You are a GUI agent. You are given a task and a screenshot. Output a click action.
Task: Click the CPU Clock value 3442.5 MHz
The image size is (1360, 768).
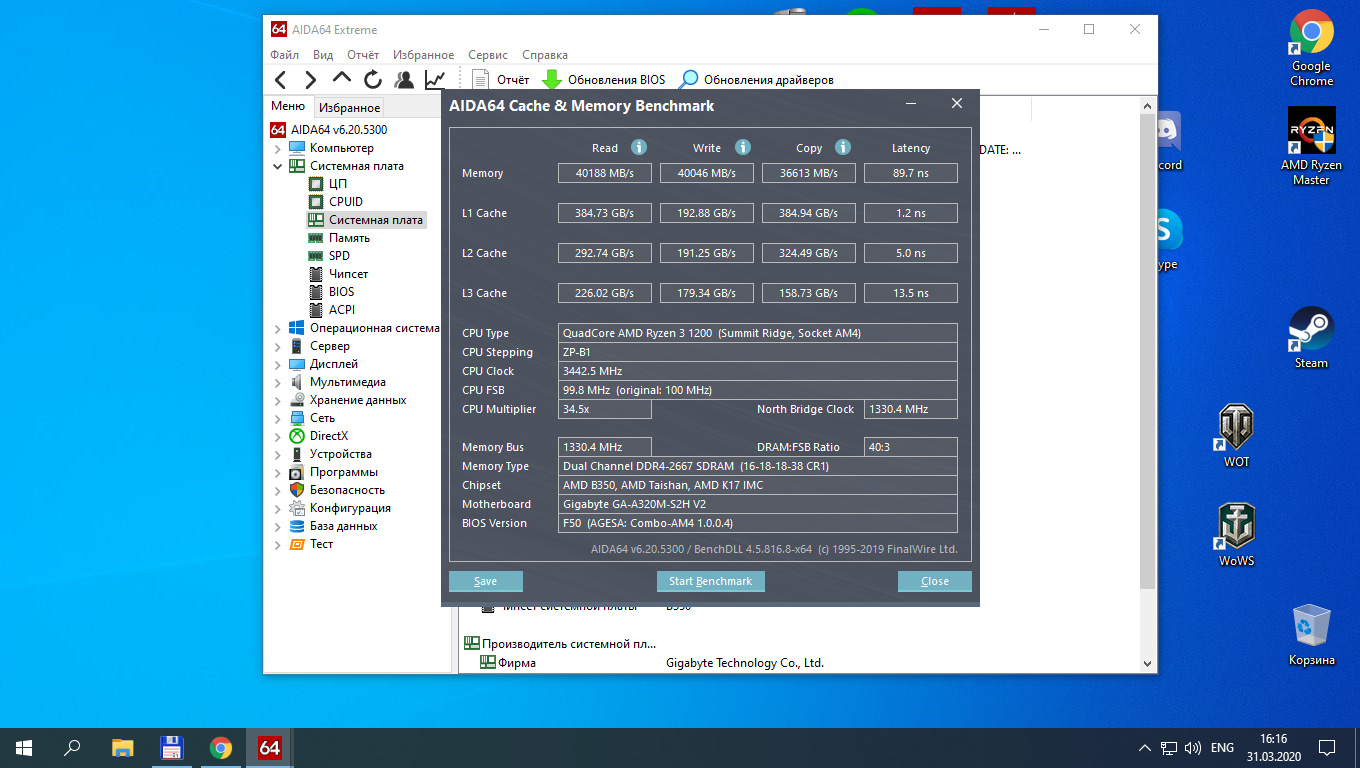point(758,371)
